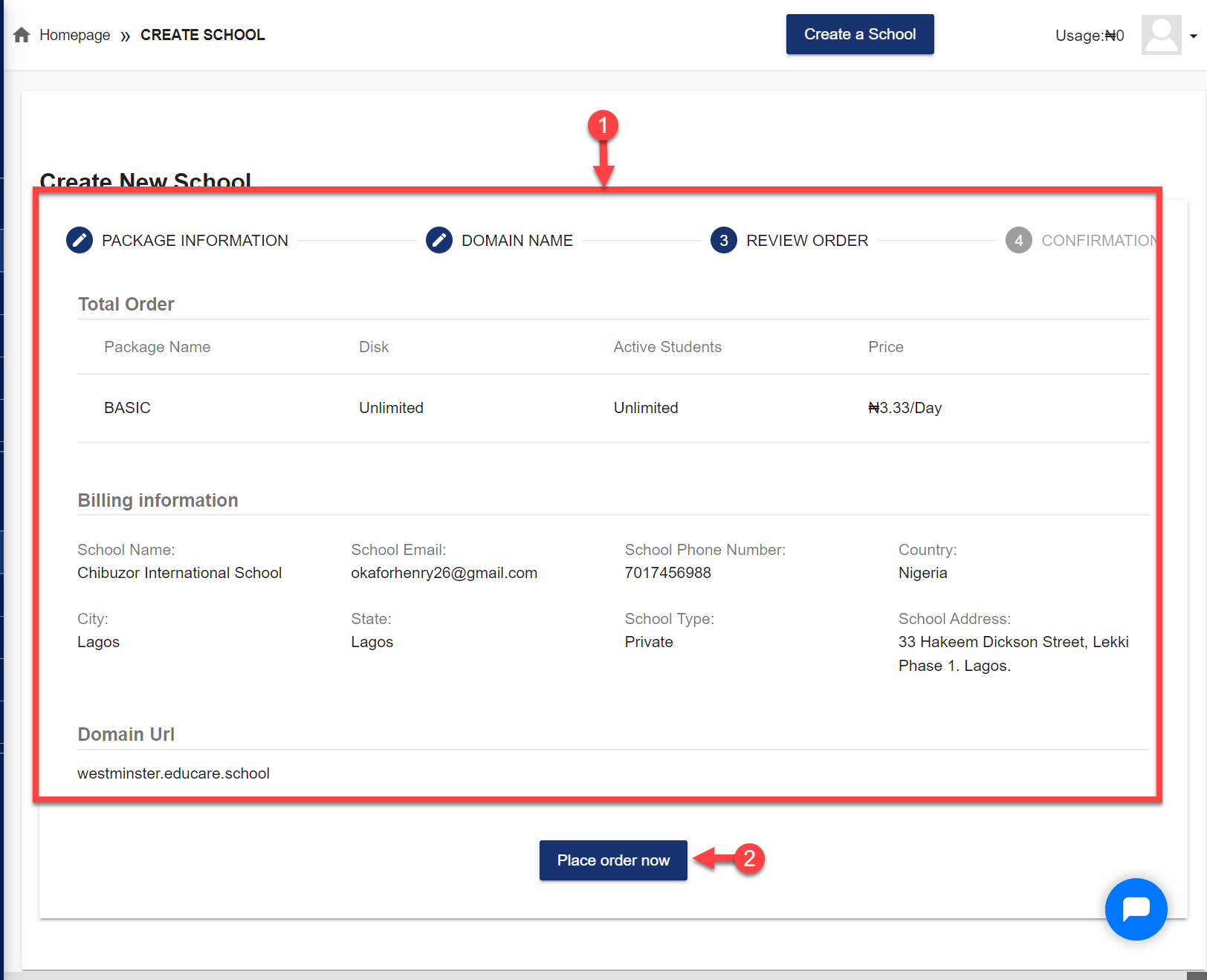Select the REVIEW ORDER step label
The height and width of the screenshot is (980, 1207).
807,241
